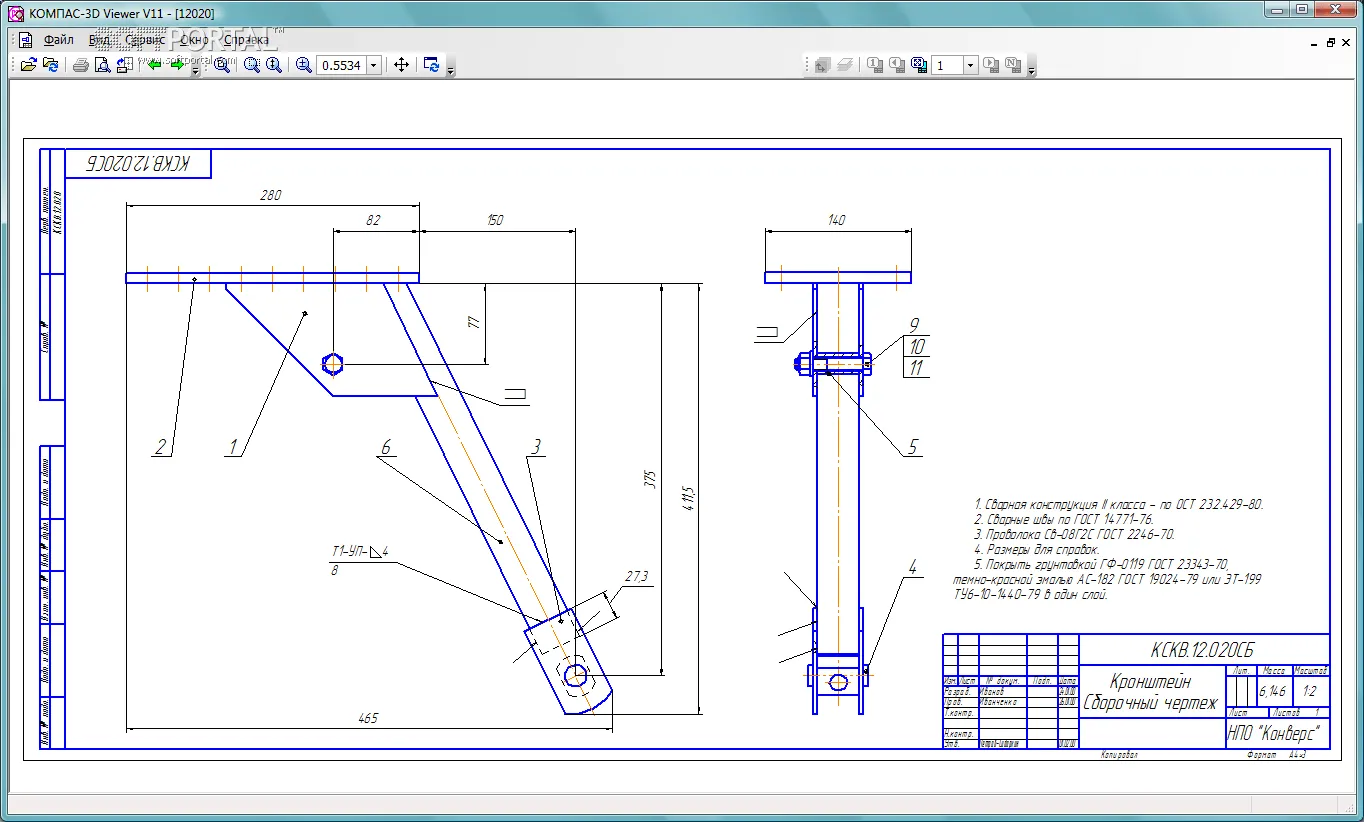The width and height of the screenshot is (1364, 822).
Task: Click the Print icon
Action: coord(81,65)
